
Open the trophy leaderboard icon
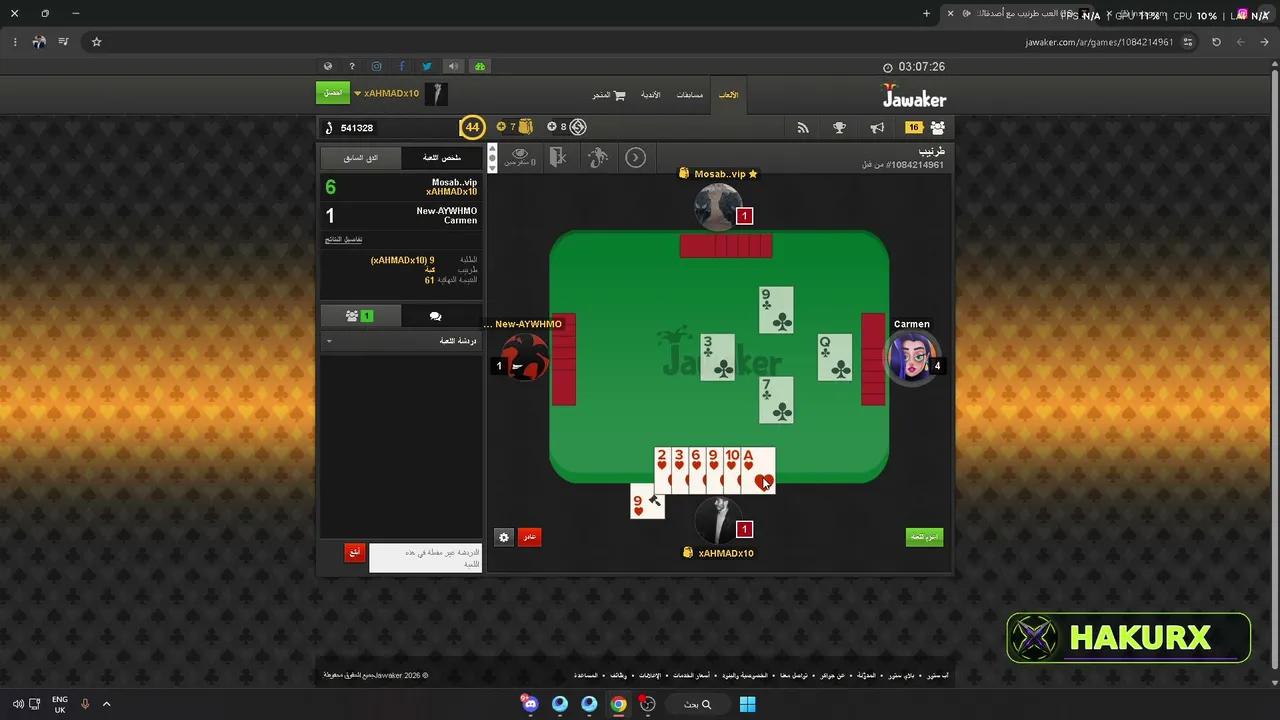[840, 128]
